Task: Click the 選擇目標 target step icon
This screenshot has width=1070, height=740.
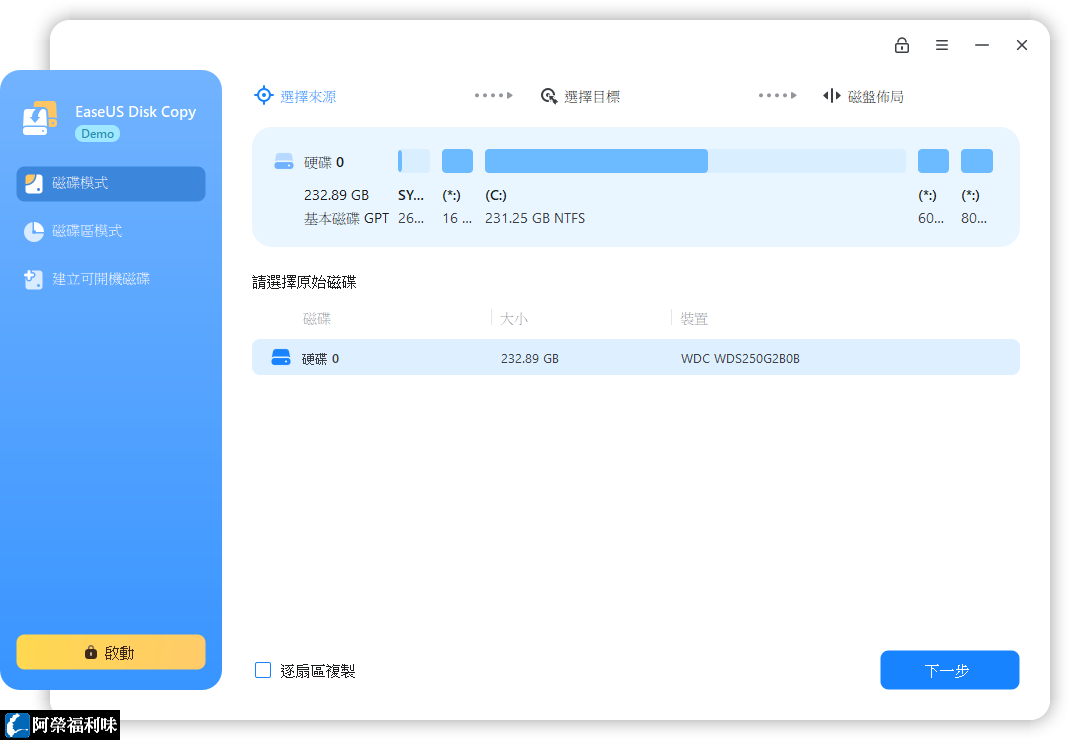Action: click(549, 96)
